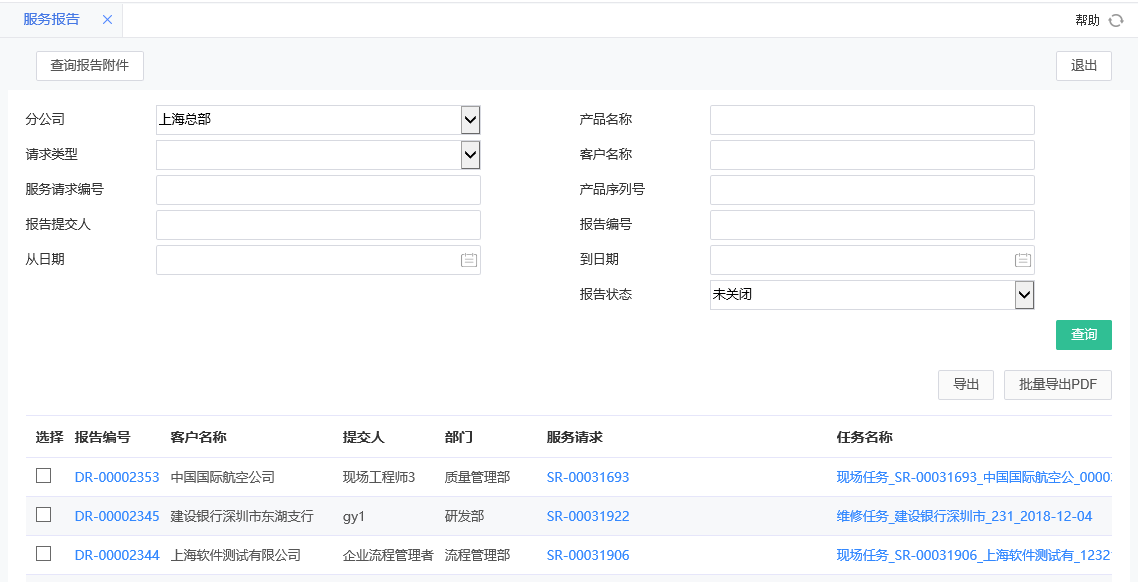The width and height of the screenshot is (1138, 582).
Task: Open the calendar picker for 从日期
Action: point(469,259)
